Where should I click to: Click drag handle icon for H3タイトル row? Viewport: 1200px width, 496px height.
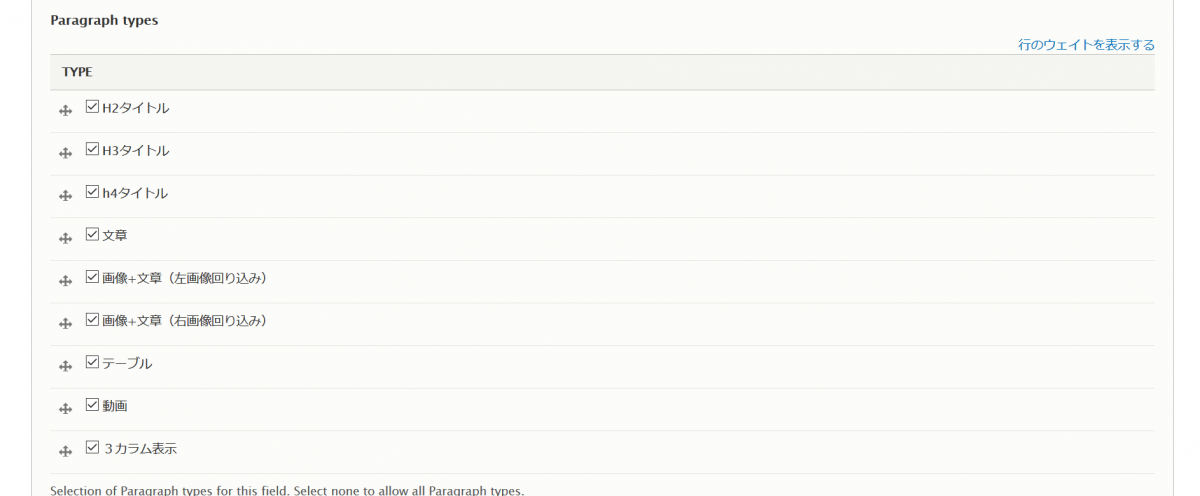point(66,154)
